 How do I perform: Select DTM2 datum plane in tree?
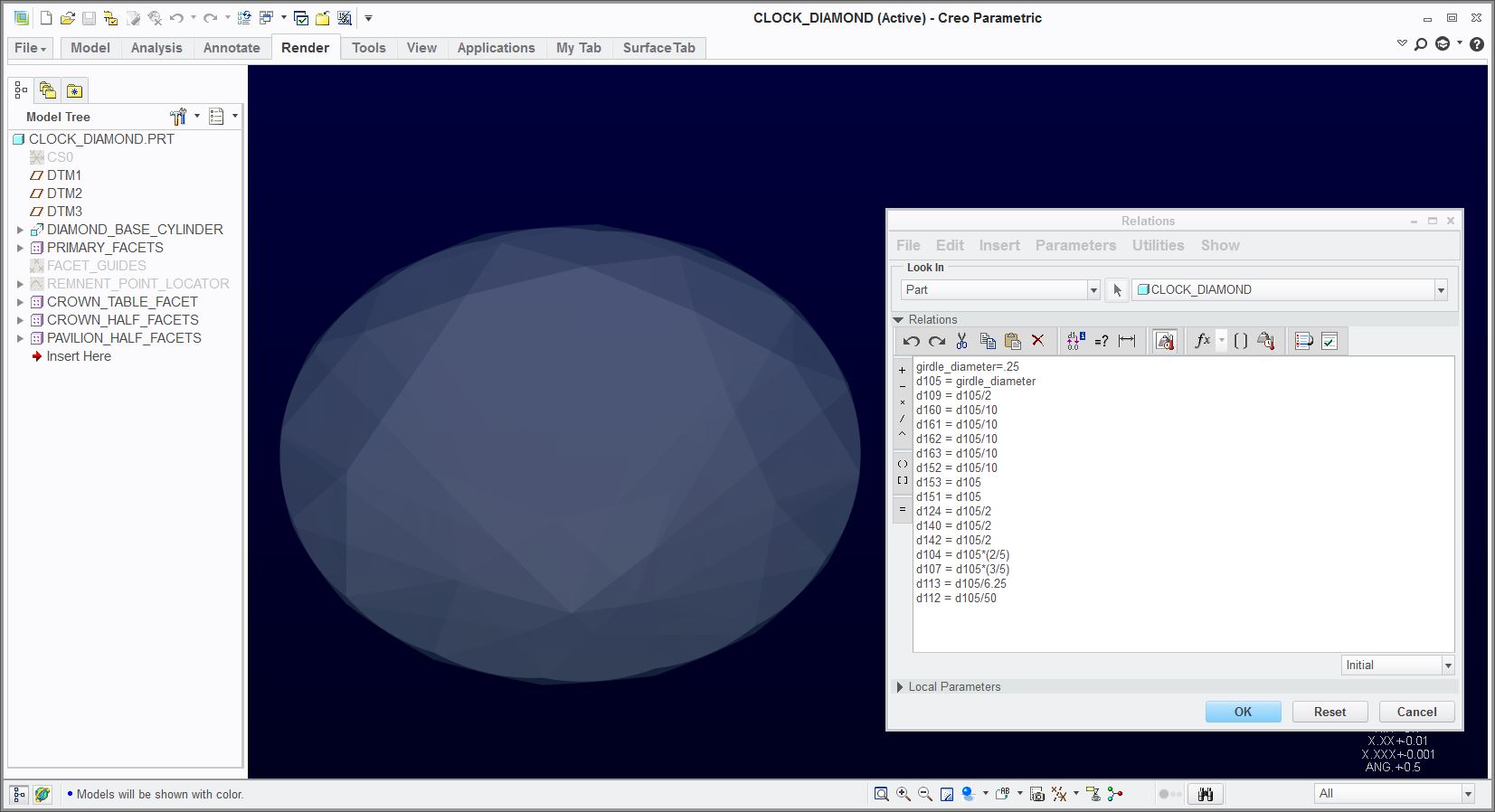click(x=64, y=194)
